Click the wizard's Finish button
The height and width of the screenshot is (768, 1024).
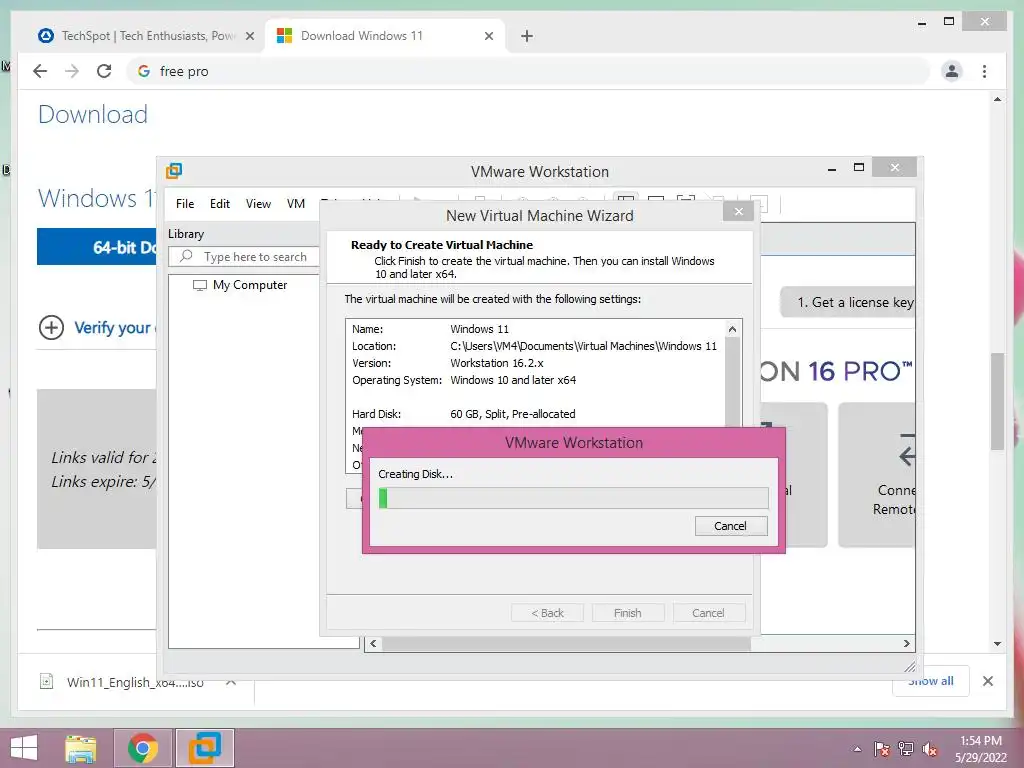pos(628,613)
